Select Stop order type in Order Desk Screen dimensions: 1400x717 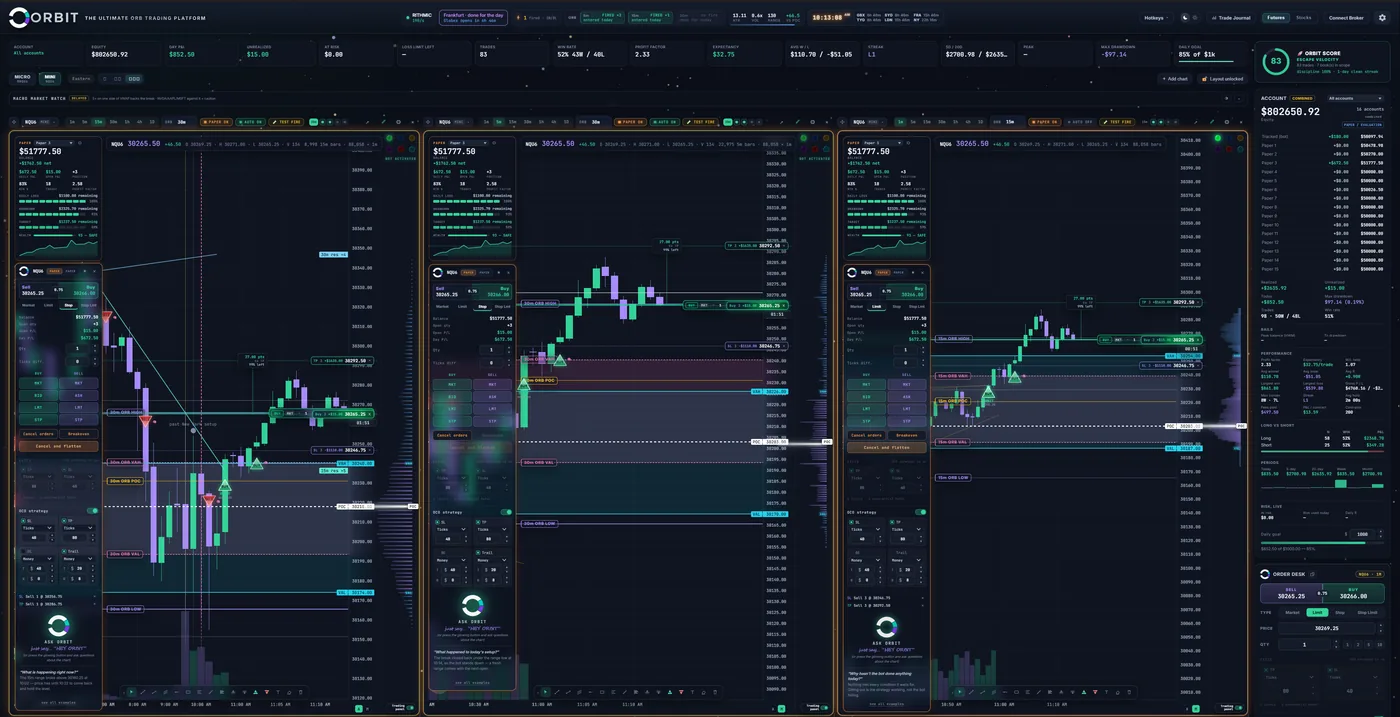1340,612
